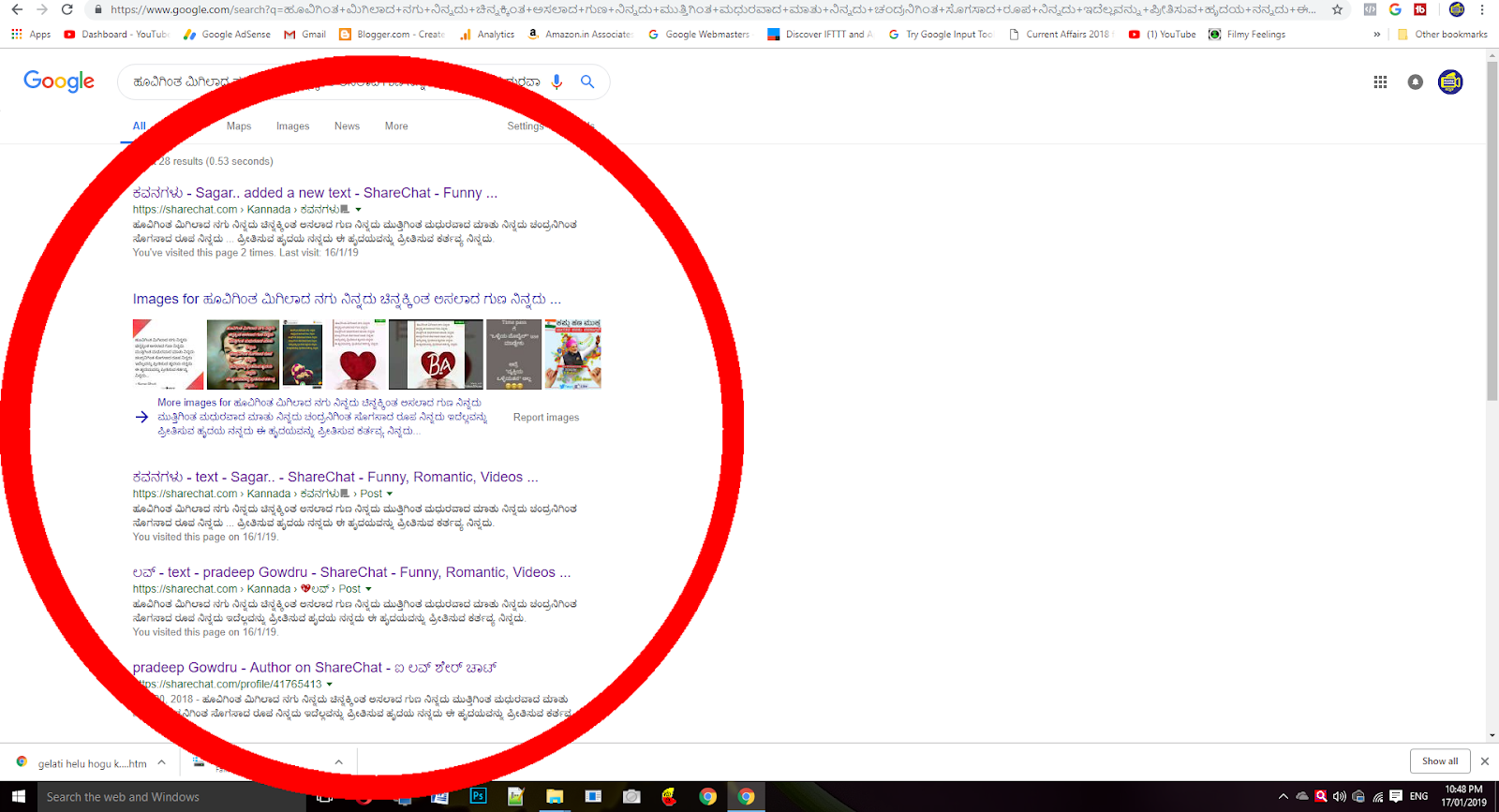Viewport: 1499px width, 812px height.
Task: Expand the dropdown arrow after the heart 'Post' URL
Action: 368,589
